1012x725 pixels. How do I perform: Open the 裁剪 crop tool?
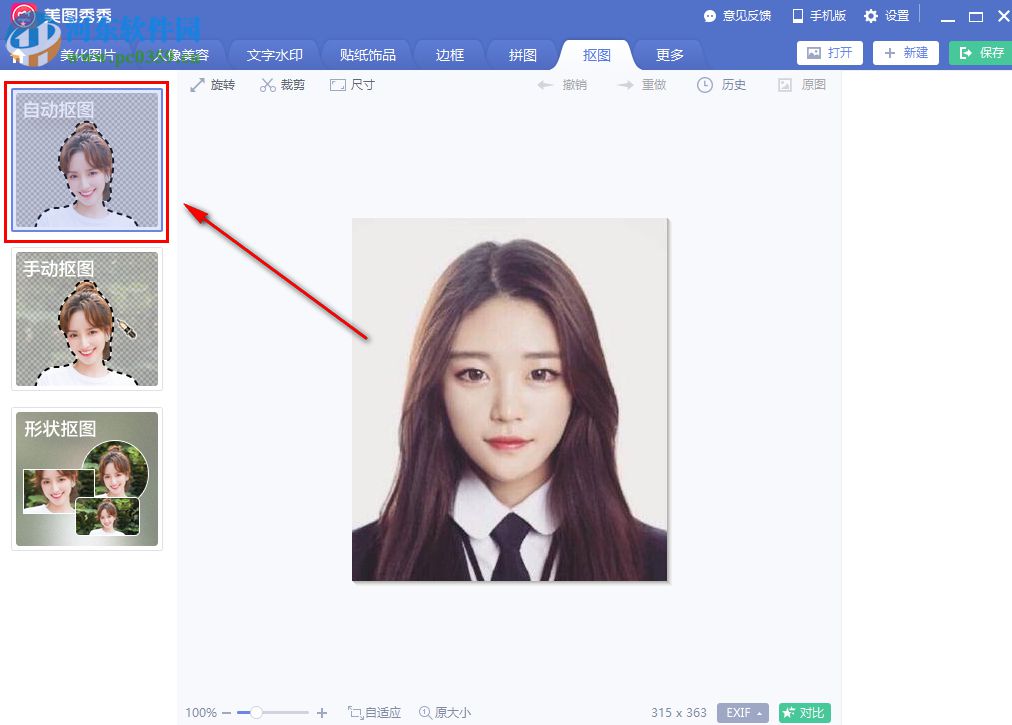pyautogui.click(x=283, y=85)
